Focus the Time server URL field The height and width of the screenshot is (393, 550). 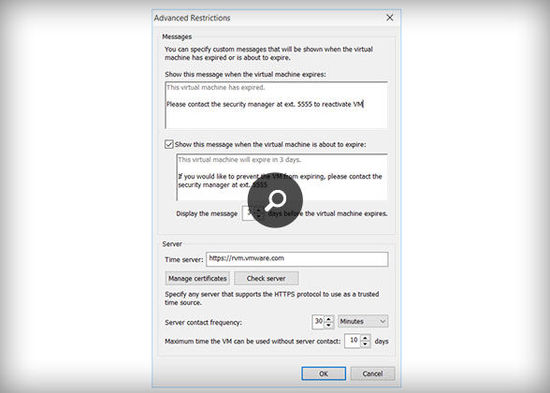click(297, 259)
